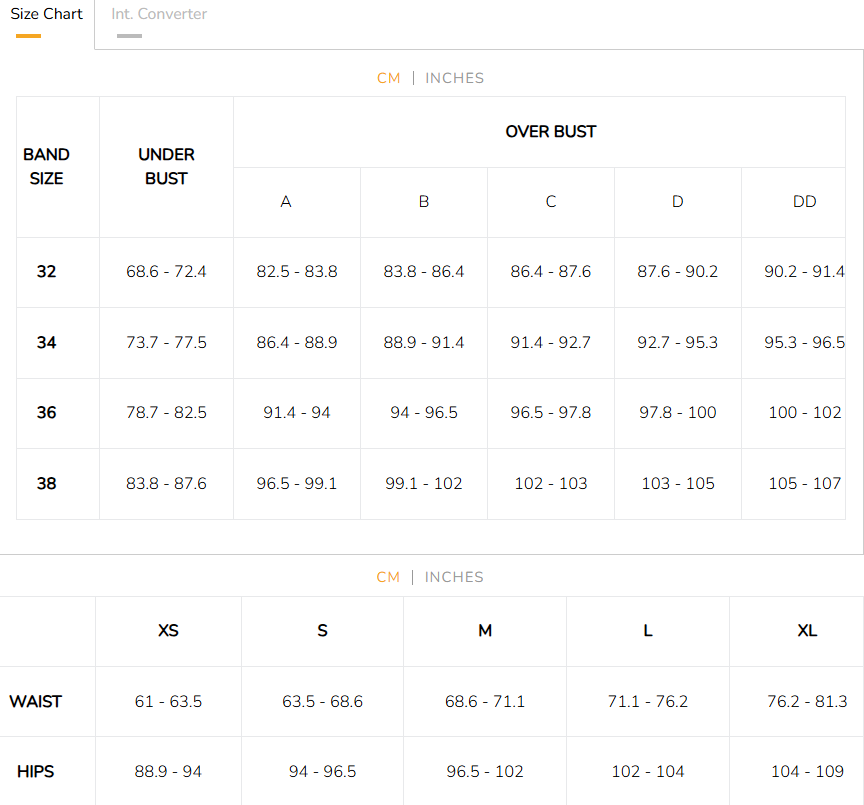The height and width of the screenshot is (805, 864).
Task: Click the DD cup column header
Action: point(804,202)
